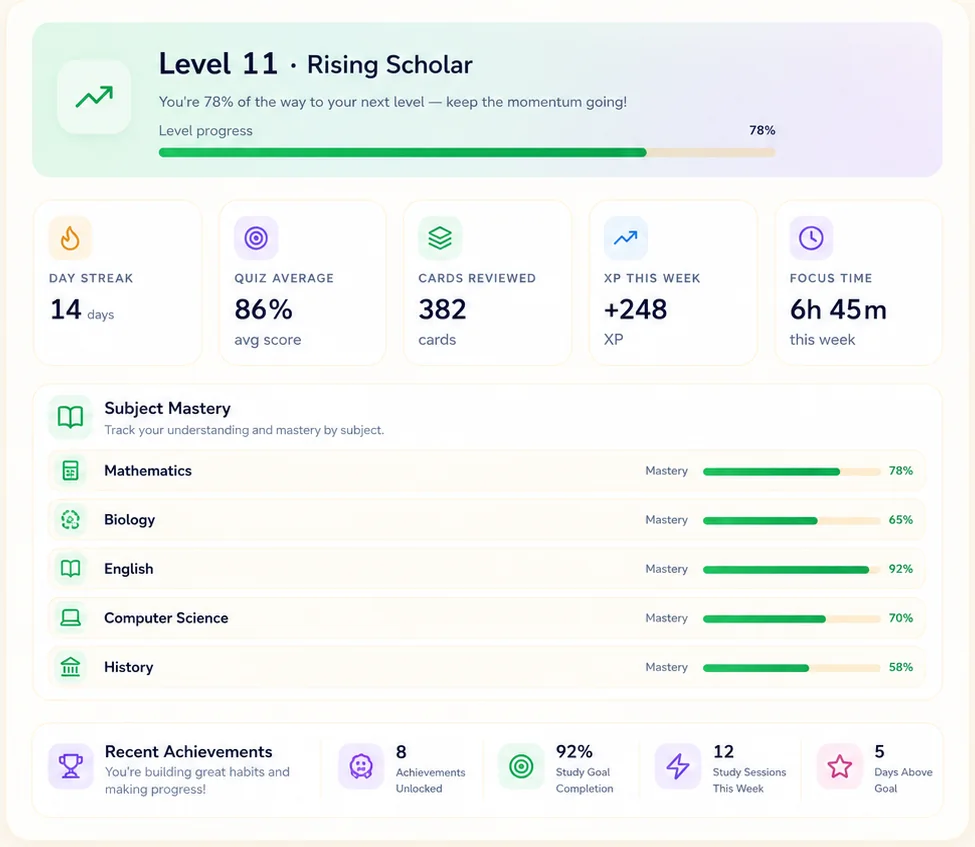Click the clock icon on Focus Time card

point(811,238)
